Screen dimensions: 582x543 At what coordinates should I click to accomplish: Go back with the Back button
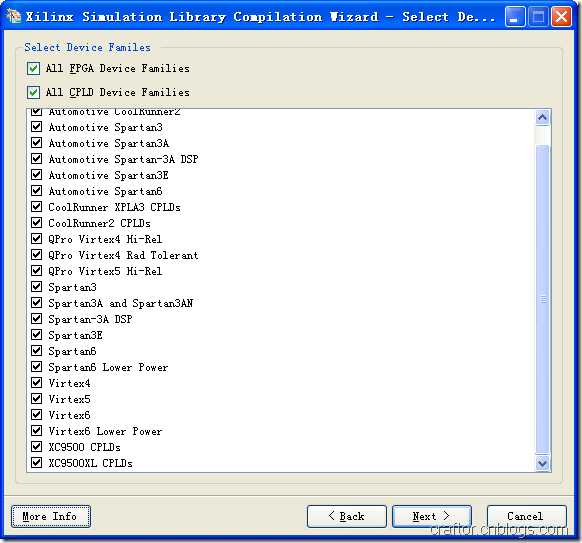click(x=347, y=516)
